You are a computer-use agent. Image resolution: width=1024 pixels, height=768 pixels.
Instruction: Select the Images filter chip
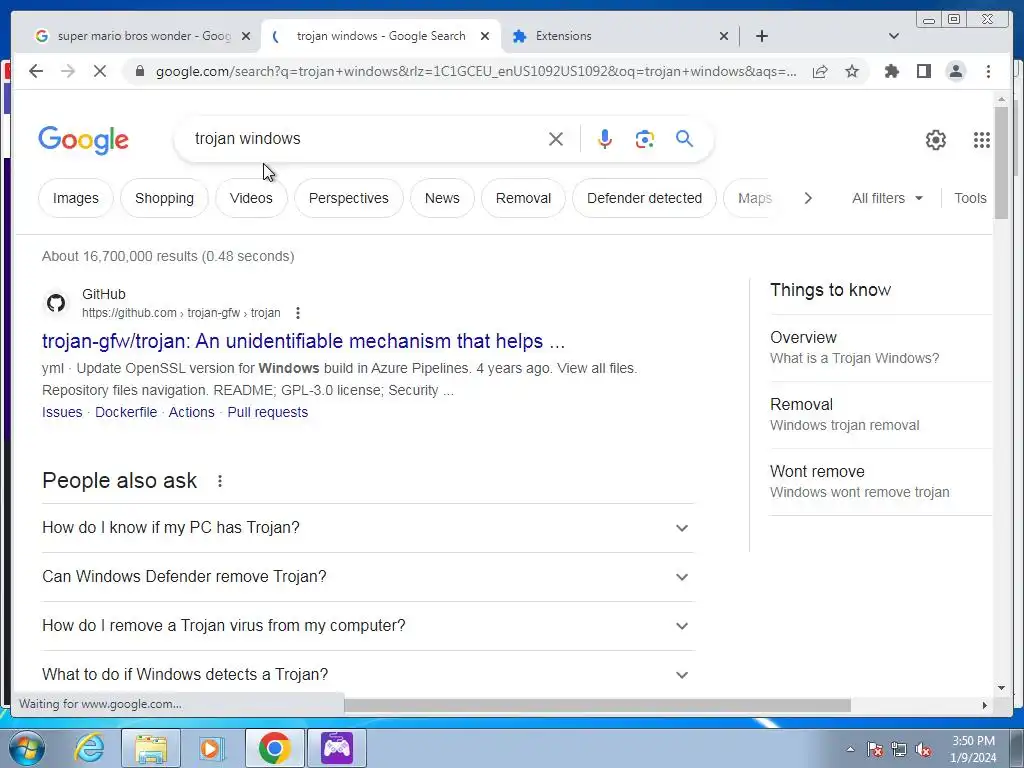(76, 198)
